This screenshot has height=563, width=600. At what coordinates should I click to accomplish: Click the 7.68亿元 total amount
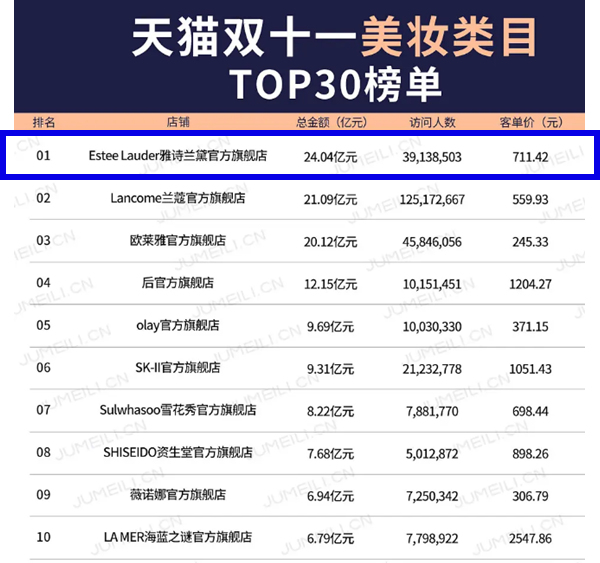coord(331,454)
